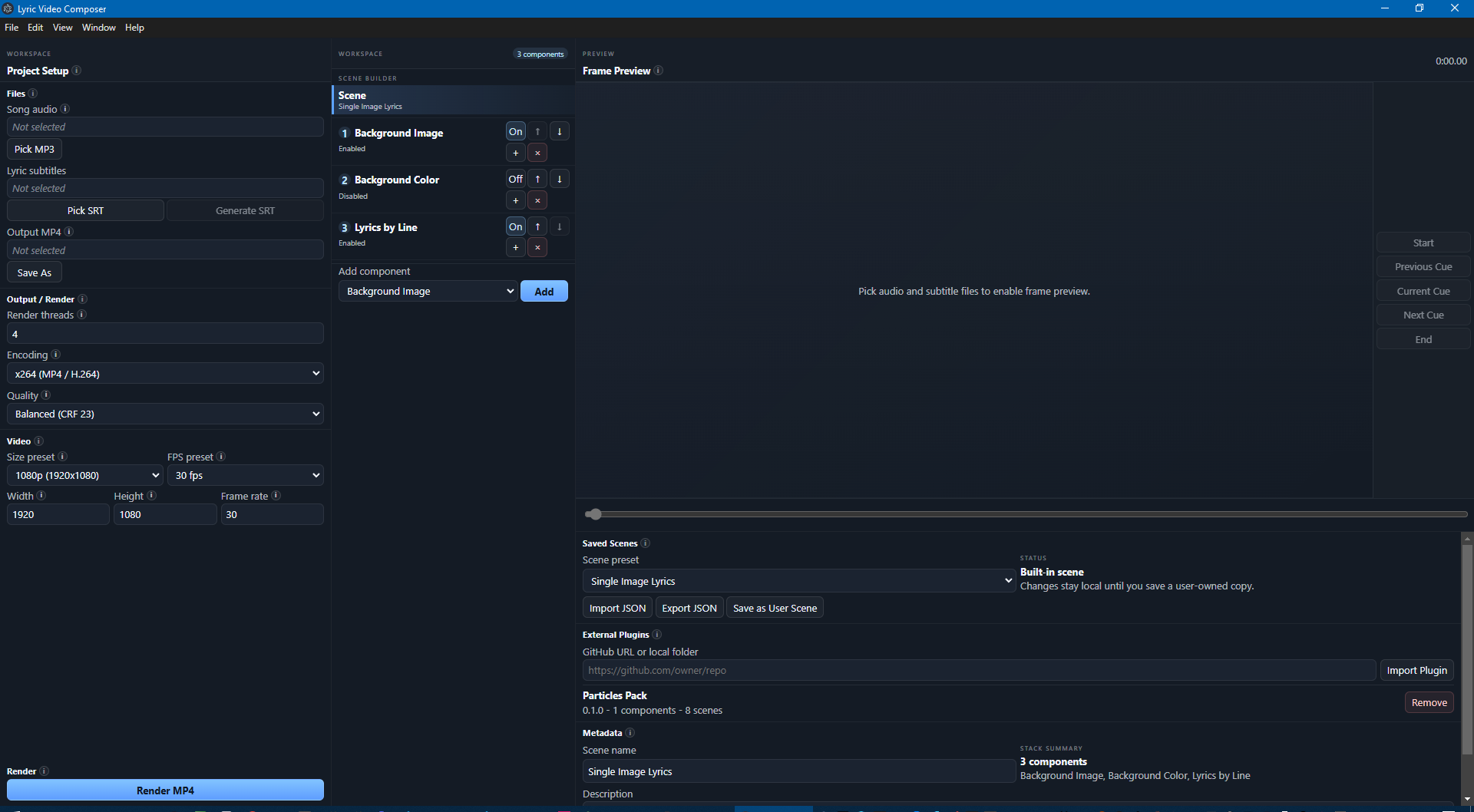Click the Render MP4 button

point(165,790)
